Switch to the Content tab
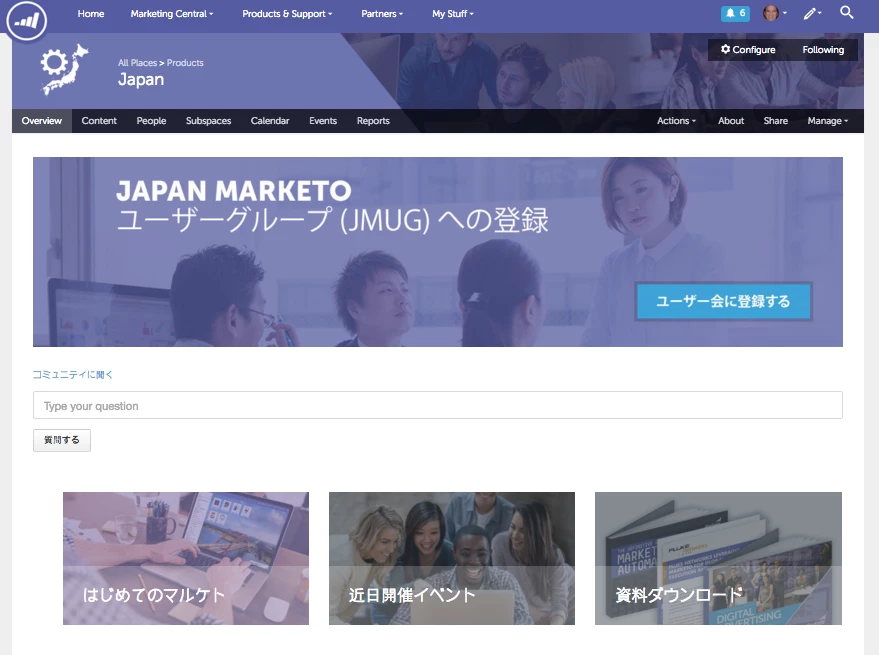The width and height of the screenshot is (879, 655). point(99,121)
